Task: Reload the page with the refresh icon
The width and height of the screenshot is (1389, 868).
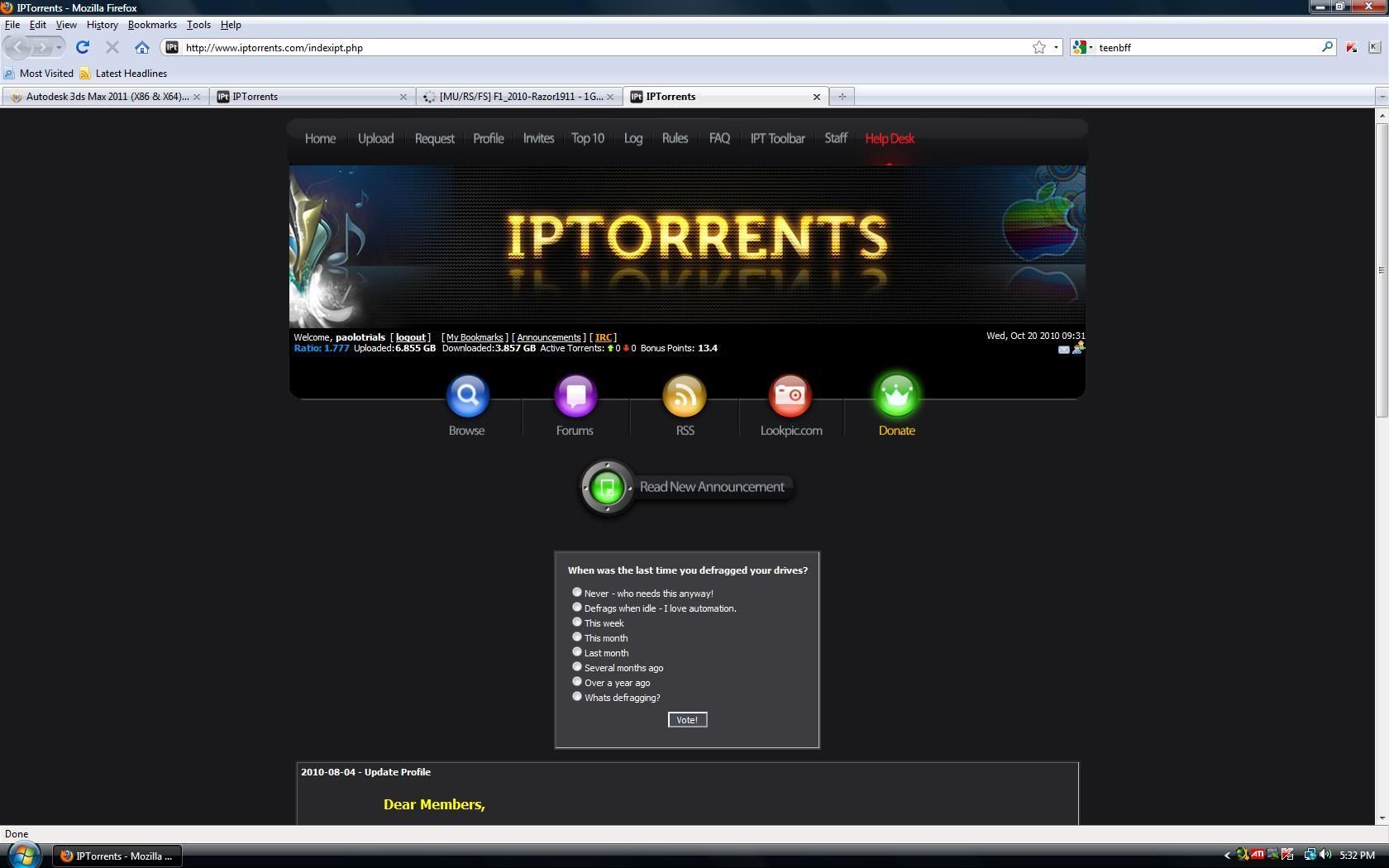Action: (83, 47)
